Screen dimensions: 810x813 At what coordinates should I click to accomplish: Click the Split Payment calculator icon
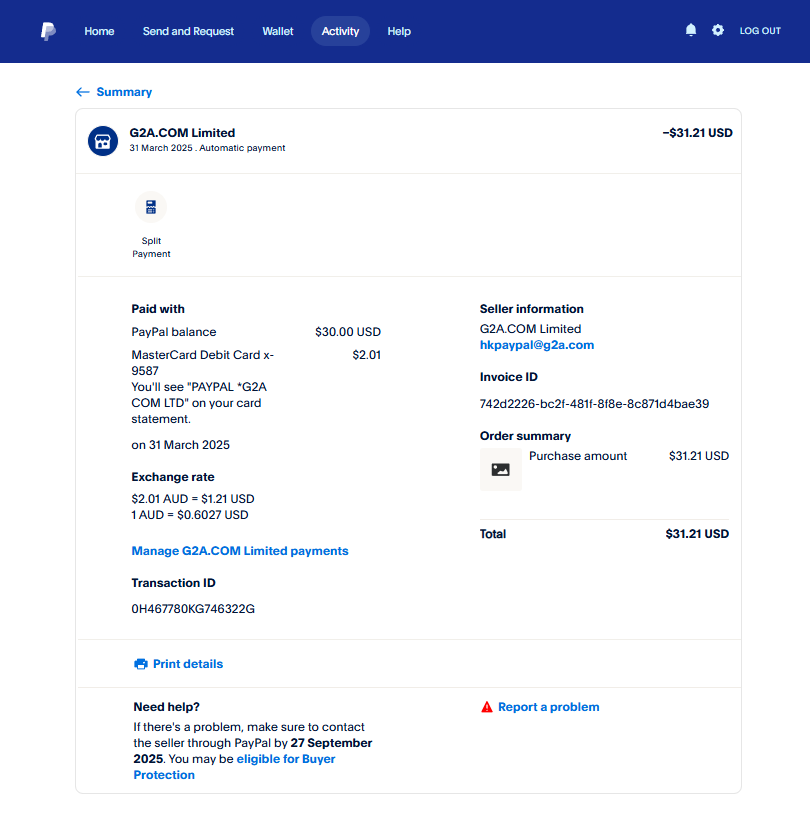(151, 207)
